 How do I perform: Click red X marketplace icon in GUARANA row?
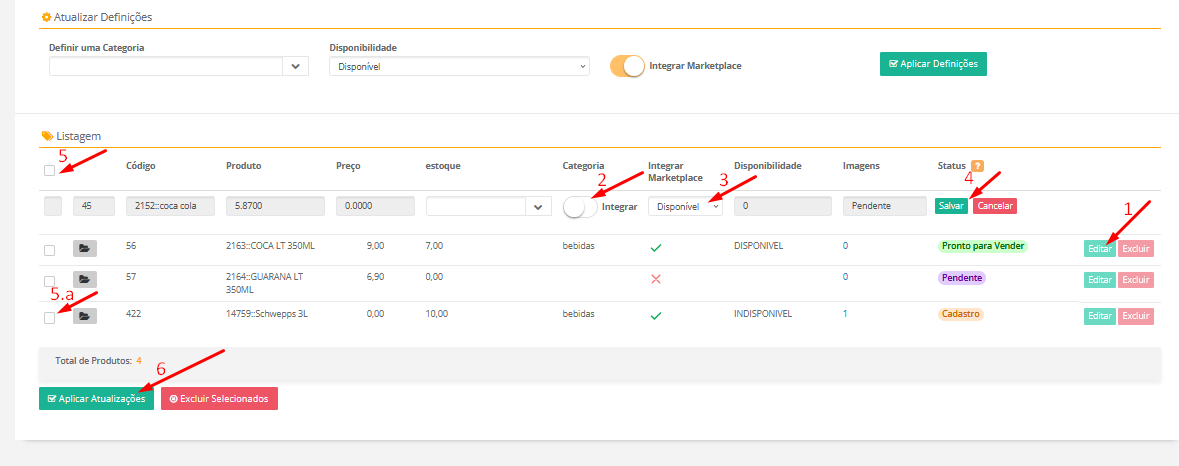coord(656,279)
